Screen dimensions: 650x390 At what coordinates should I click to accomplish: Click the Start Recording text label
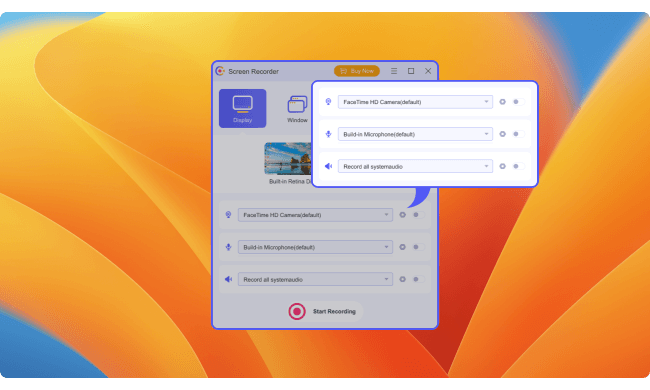[334, 311]
